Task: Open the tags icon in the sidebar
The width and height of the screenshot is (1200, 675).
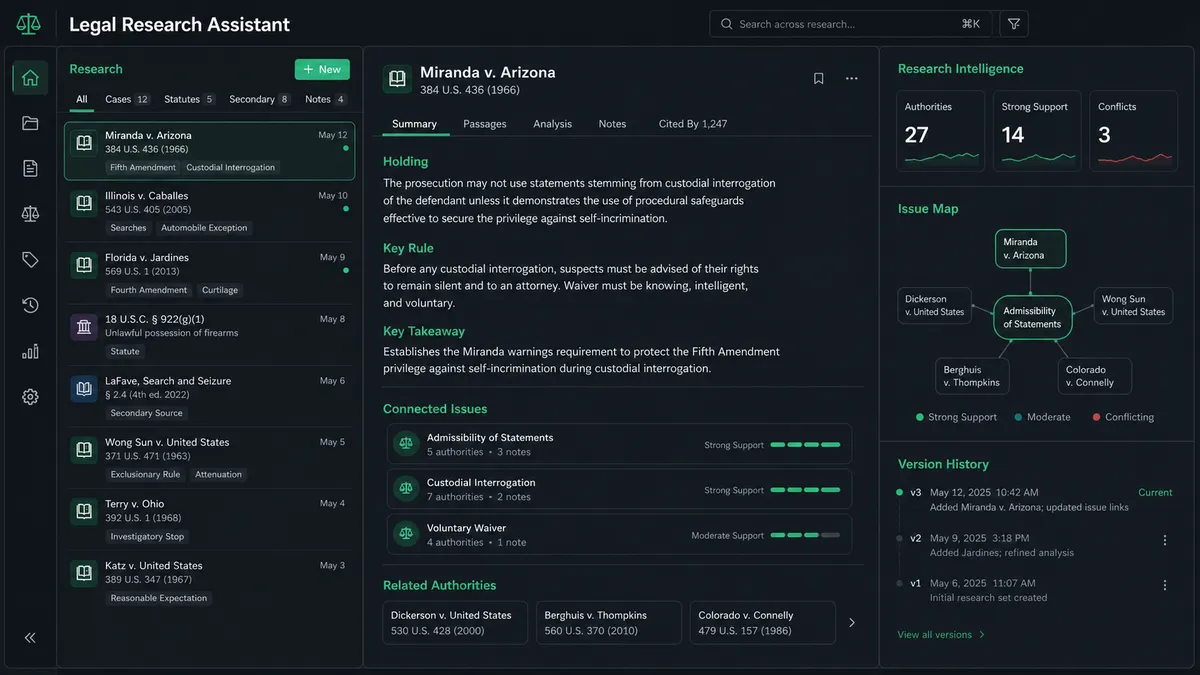Action: point(30,260)
